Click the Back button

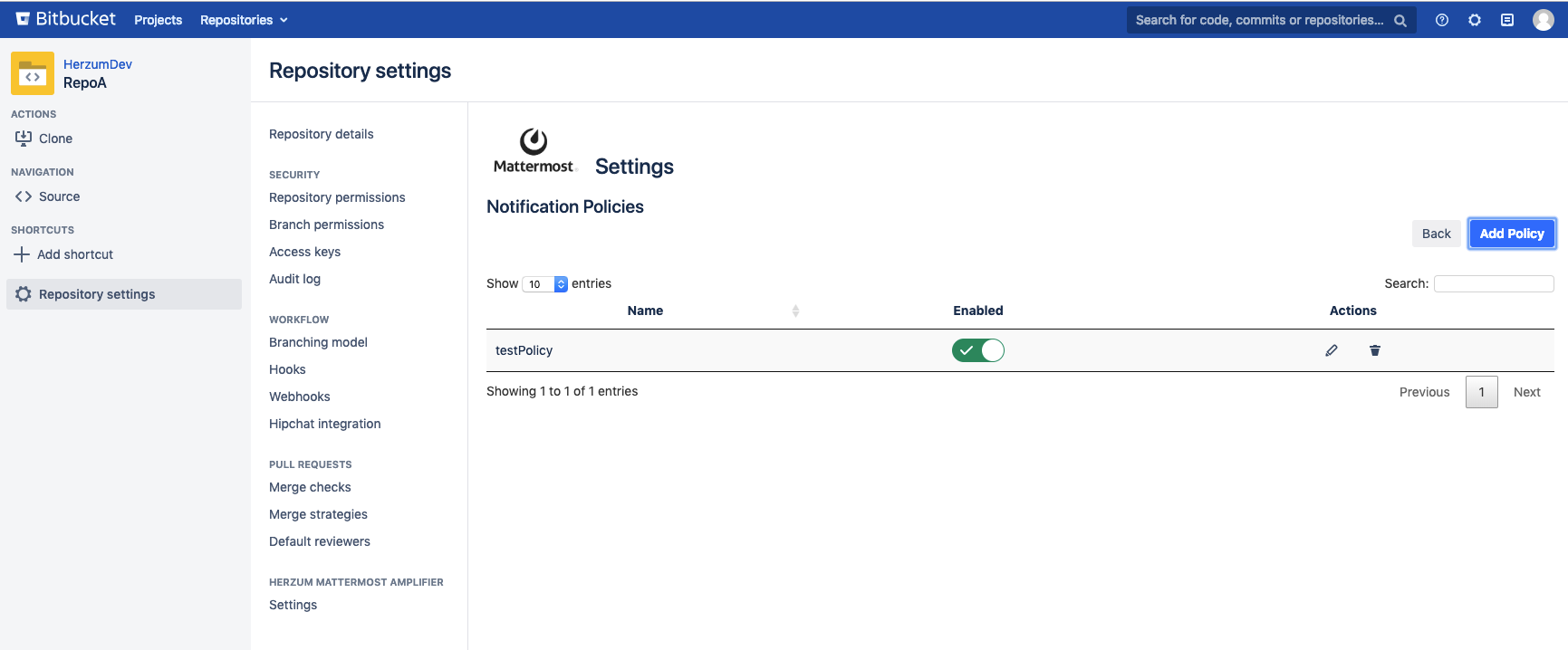coord(1436,234)
